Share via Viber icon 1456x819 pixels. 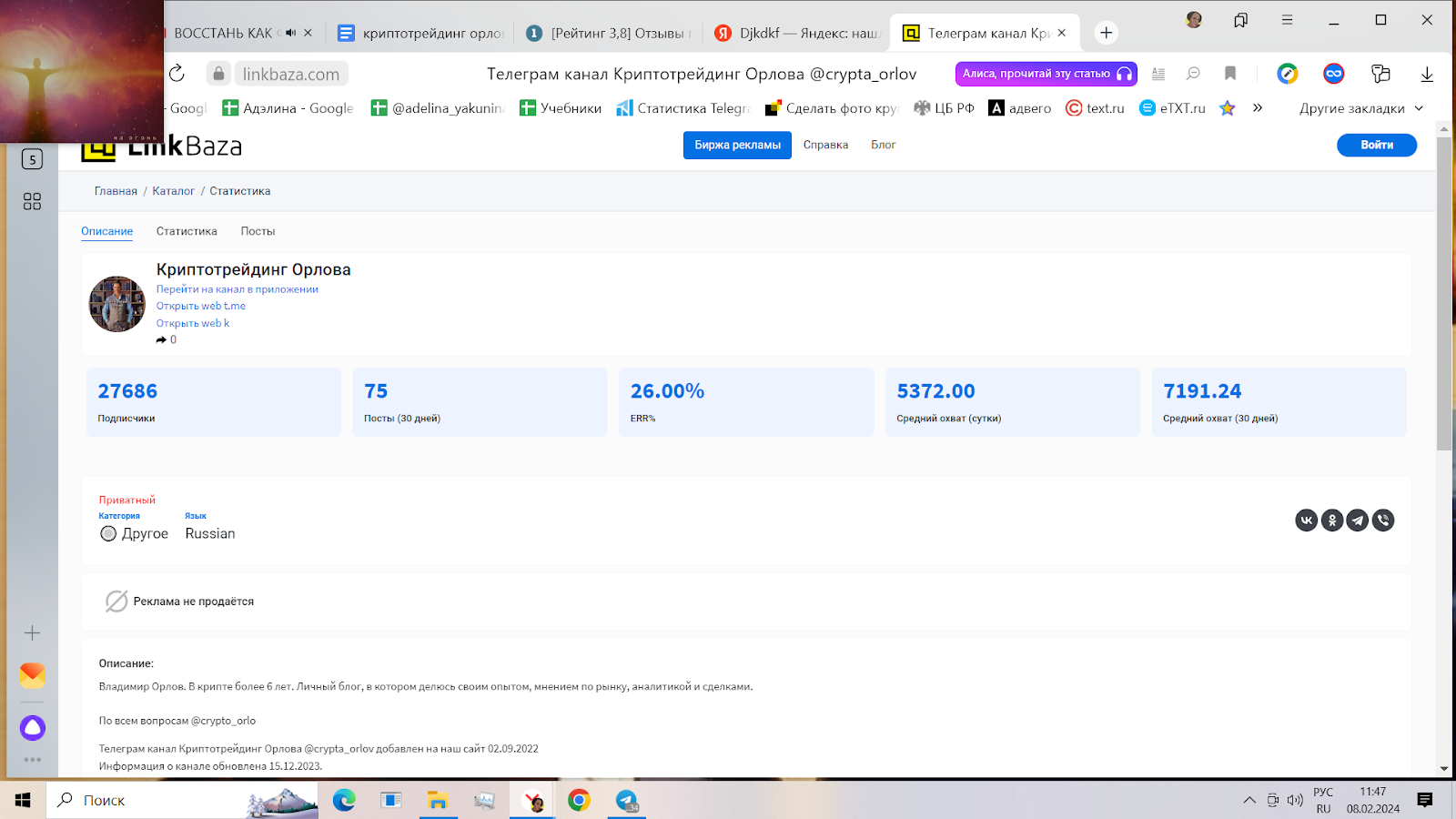point(1383,521)
